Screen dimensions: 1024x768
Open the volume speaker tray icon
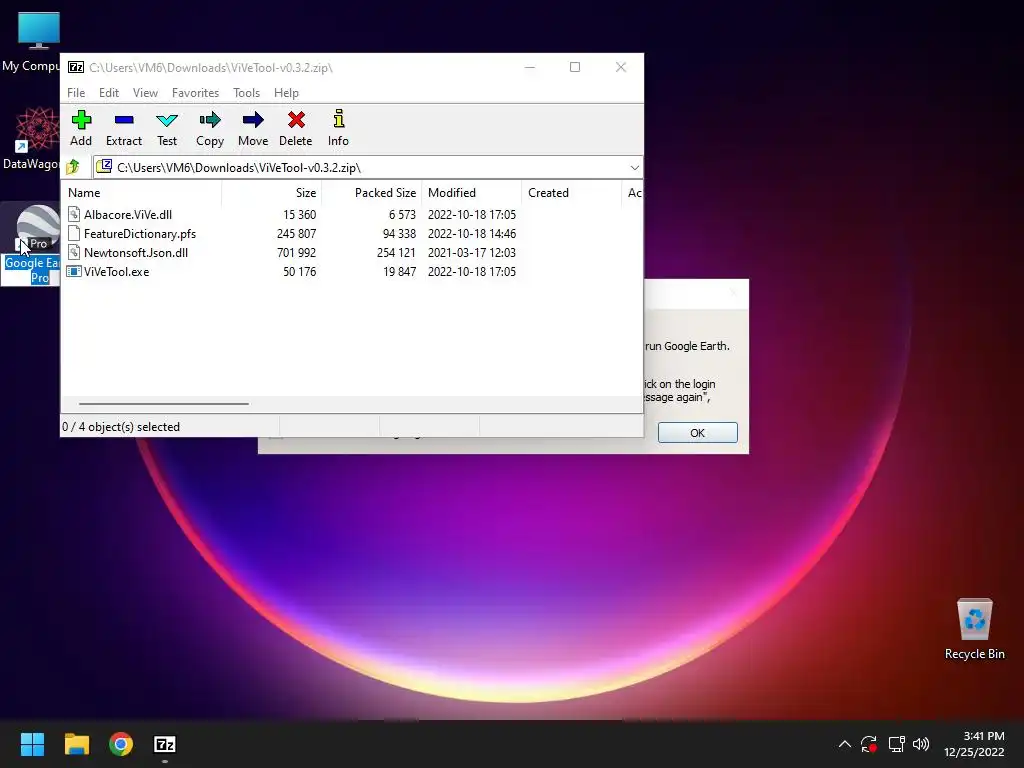[x=921, y=744]
